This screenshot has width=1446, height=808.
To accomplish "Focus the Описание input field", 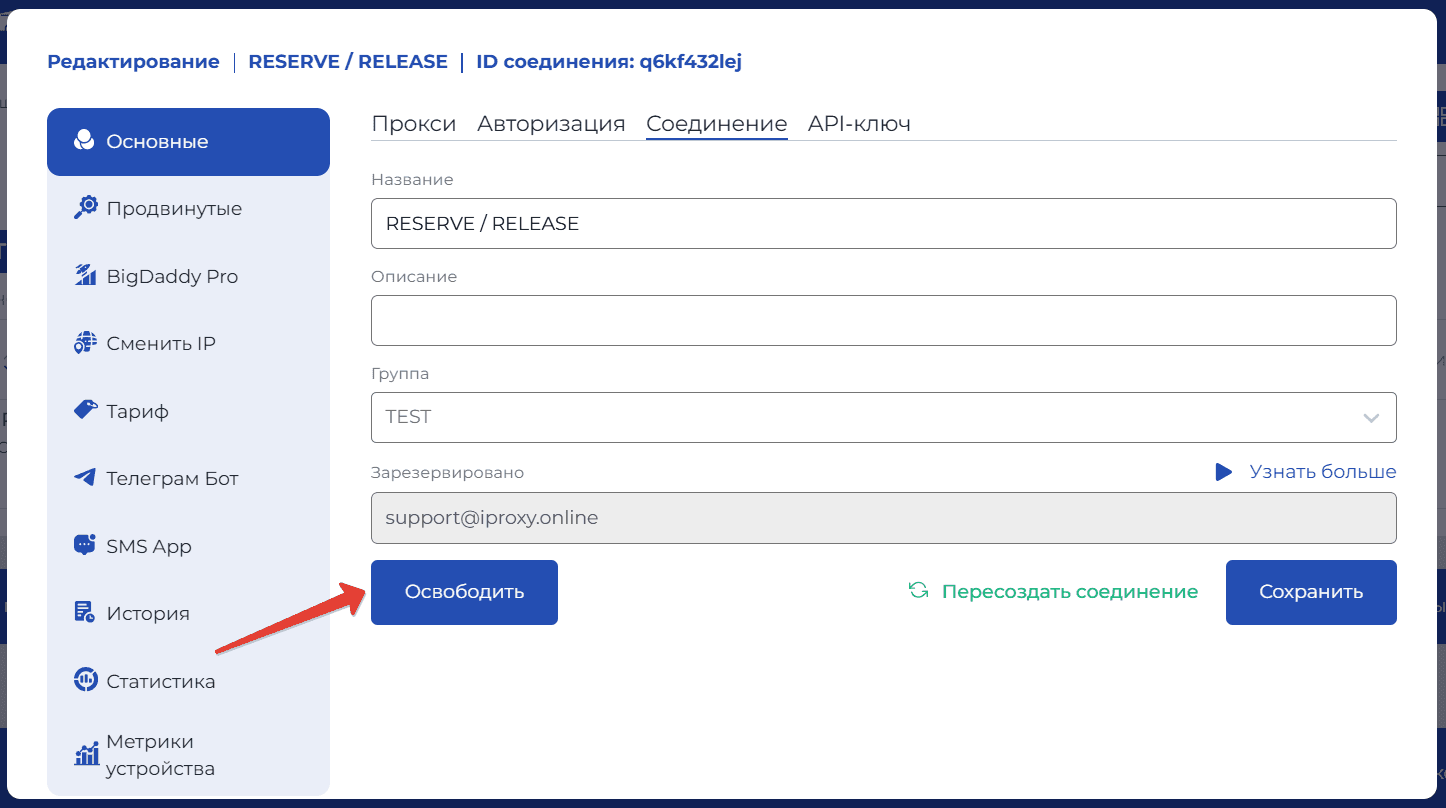I will [x=883, y=320].
